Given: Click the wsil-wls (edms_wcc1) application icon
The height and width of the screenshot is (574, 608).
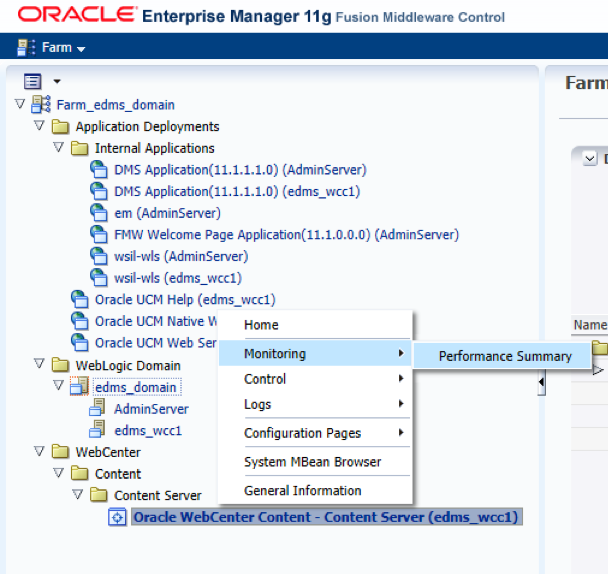Looking at the screenshot, I should (x=98, y=278).
